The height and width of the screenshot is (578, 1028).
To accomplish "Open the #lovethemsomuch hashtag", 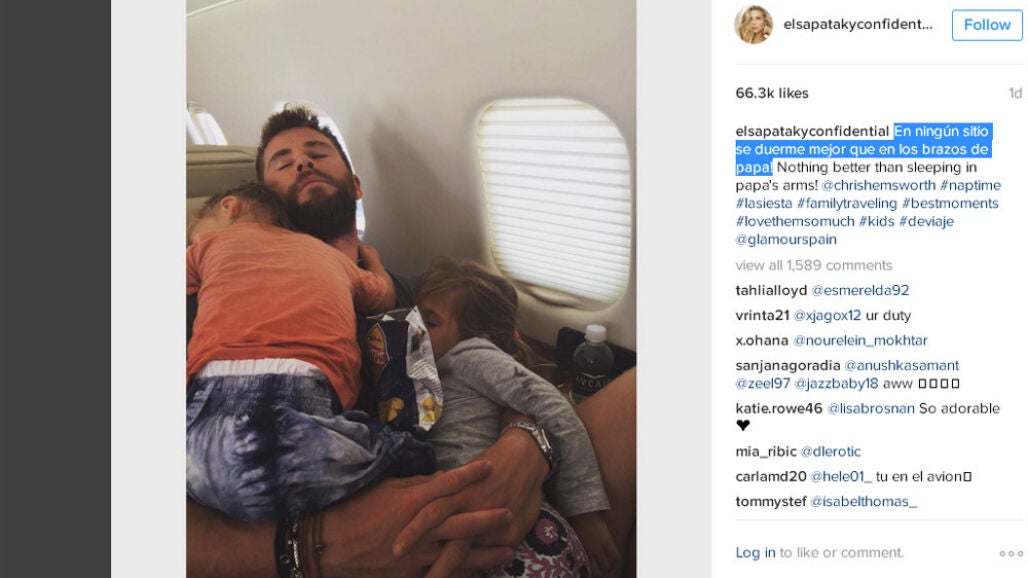I will 795,222.
